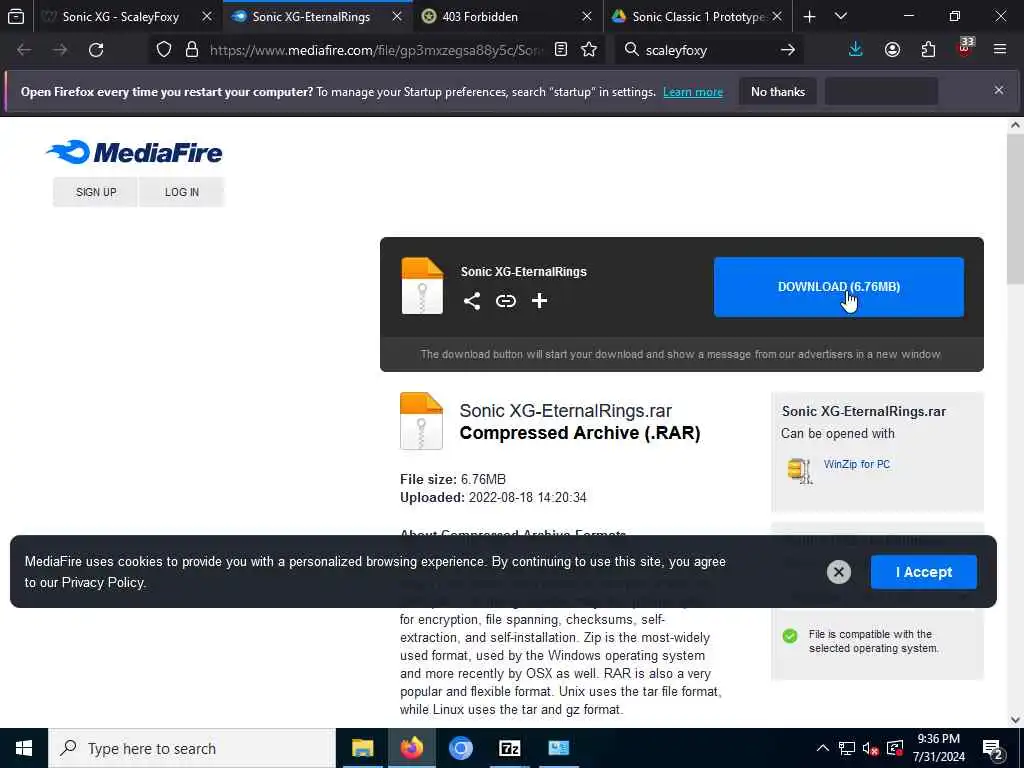Open the Learn more link
The image size is (1024, 768).
(x=693, y=92)
